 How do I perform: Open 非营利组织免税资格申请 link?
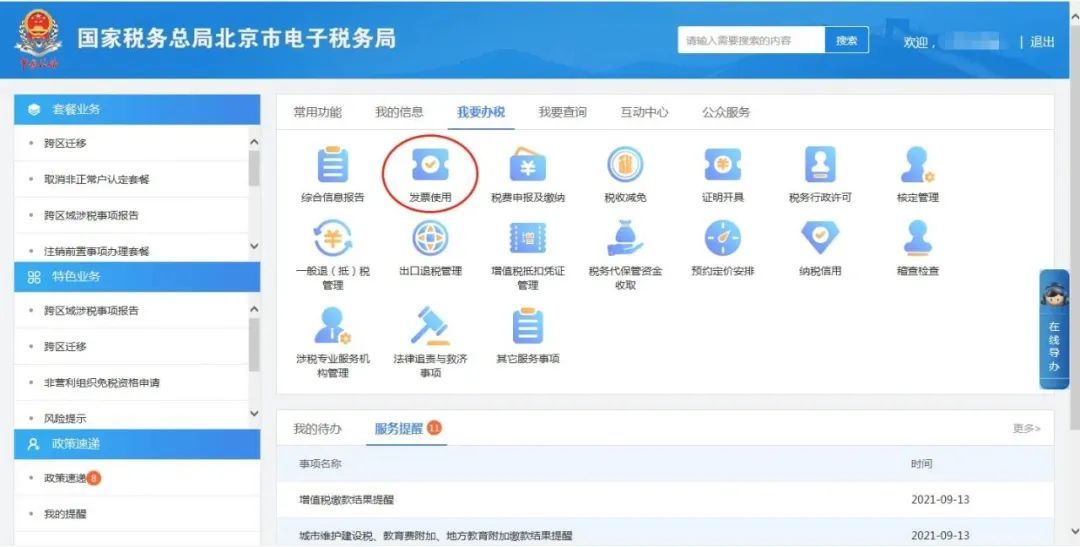102,382
